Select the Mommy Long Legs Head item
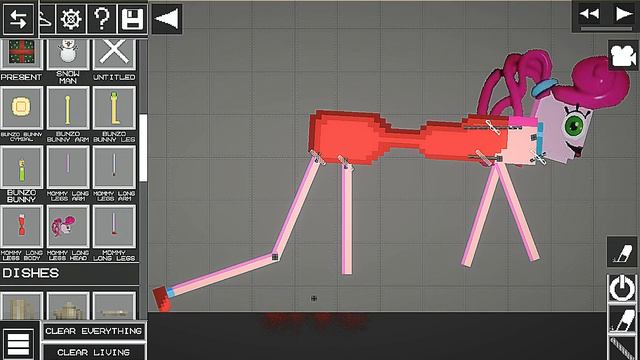 [68, 227]
